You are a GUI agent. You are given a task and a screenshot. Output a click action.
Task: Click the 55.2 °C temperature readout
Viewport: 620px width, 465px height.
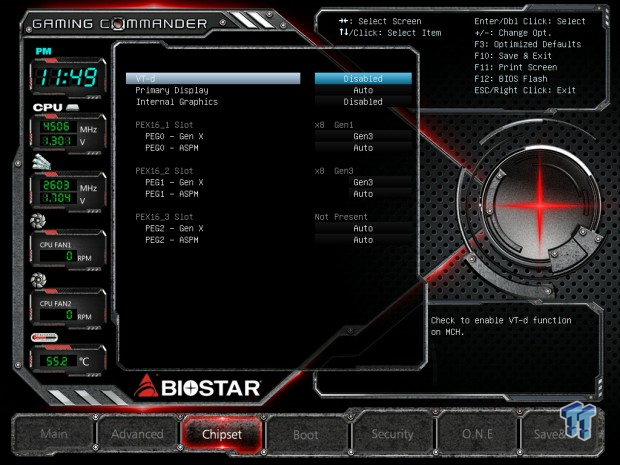58,361
